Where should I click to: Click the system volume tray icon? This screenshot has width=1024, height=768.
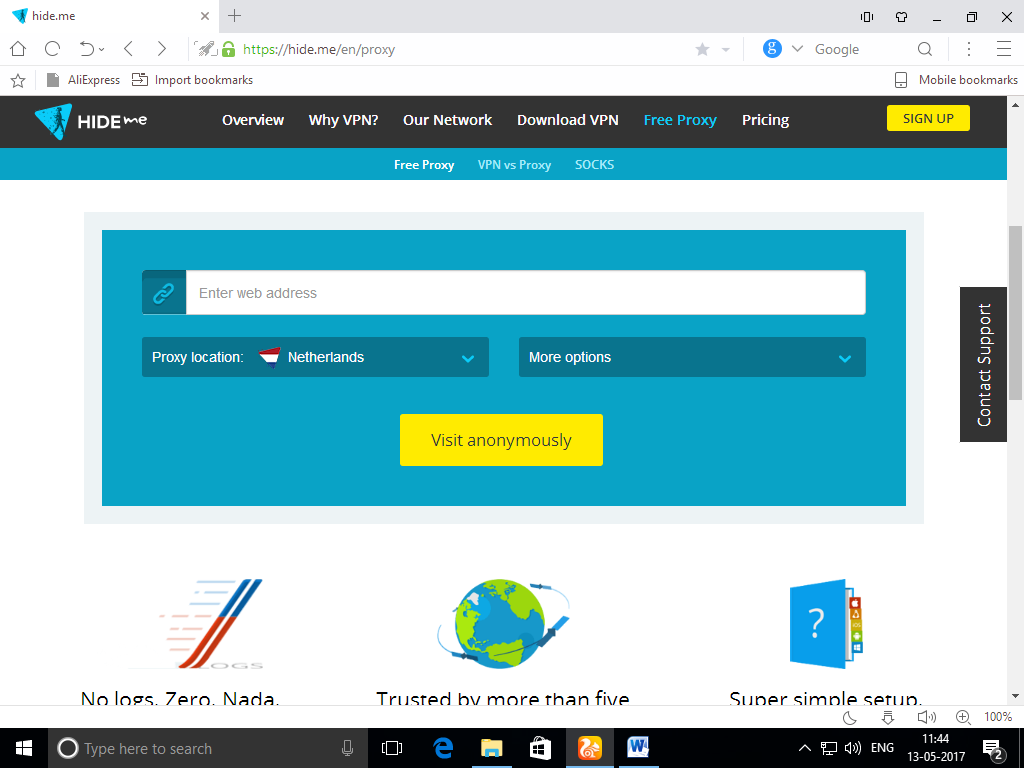(852, 748)
